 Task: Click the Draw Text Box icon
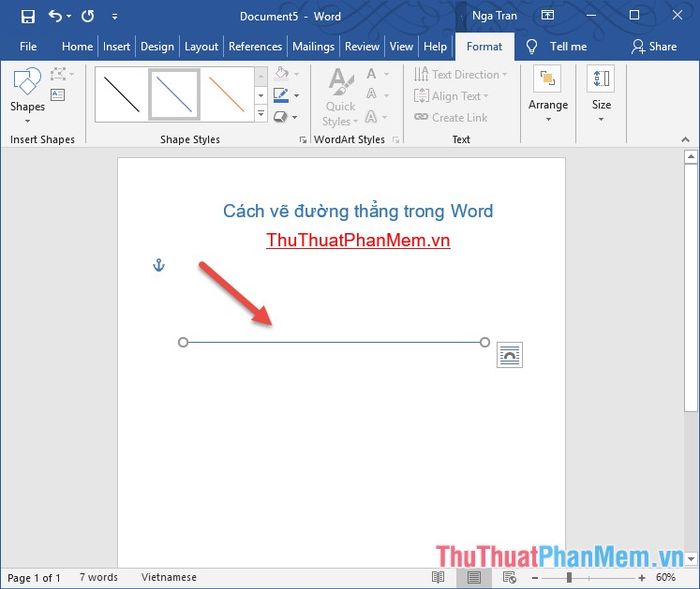[58, 95]
